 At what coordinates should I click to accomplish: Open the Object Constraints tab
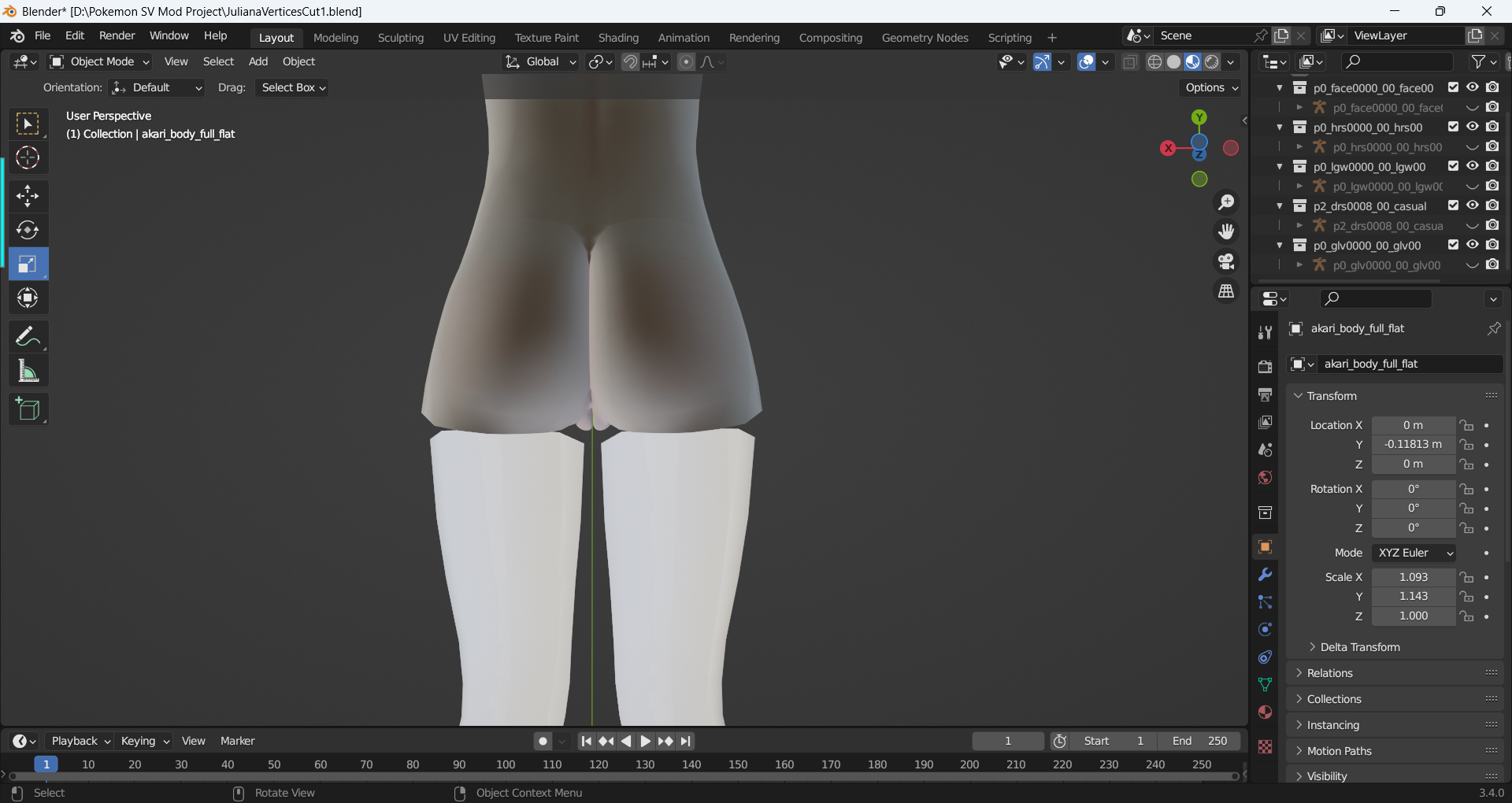click(x=1266, y=657)
